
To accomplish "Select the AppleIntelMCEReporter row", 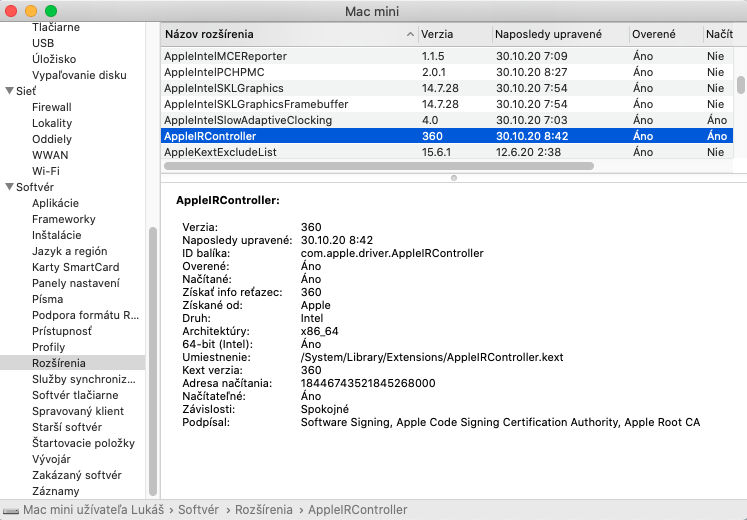I will click(x=447, y=56).
